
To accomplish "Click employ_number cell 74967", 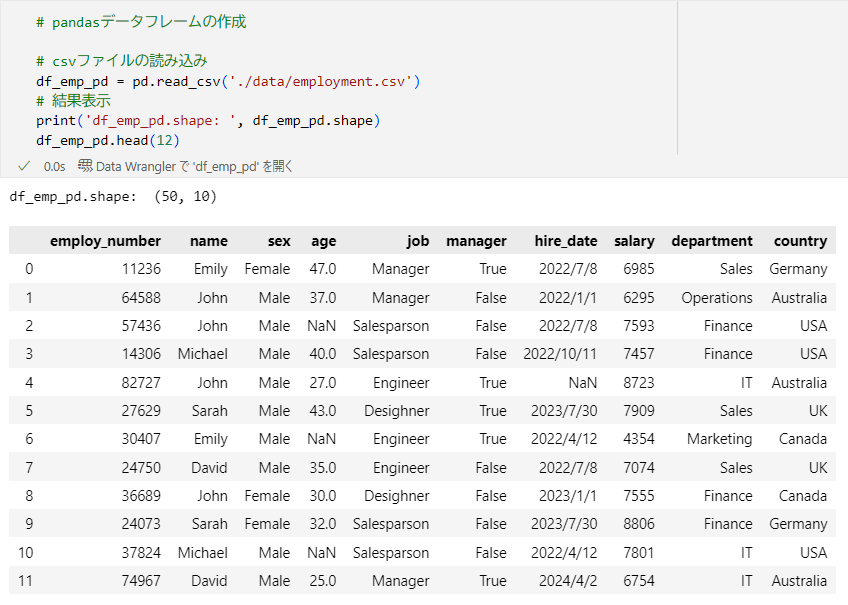I will tap(141, 581).
